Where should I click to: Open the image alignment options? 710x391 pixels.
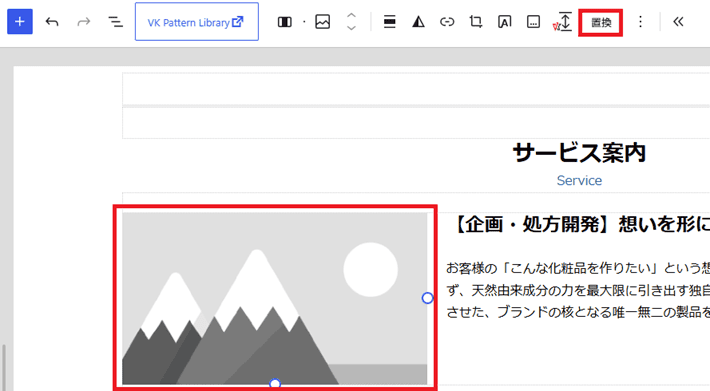click(389, 22)
